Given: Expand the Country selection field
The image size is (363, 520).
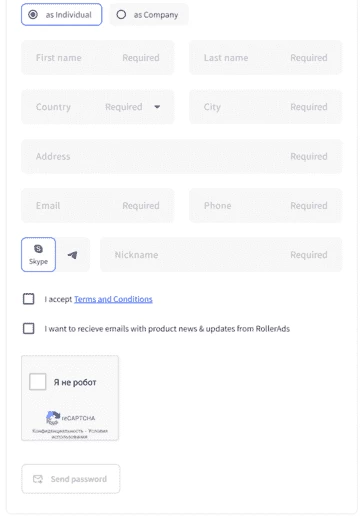Looking at the screenshot, I should tap(98, 107).
